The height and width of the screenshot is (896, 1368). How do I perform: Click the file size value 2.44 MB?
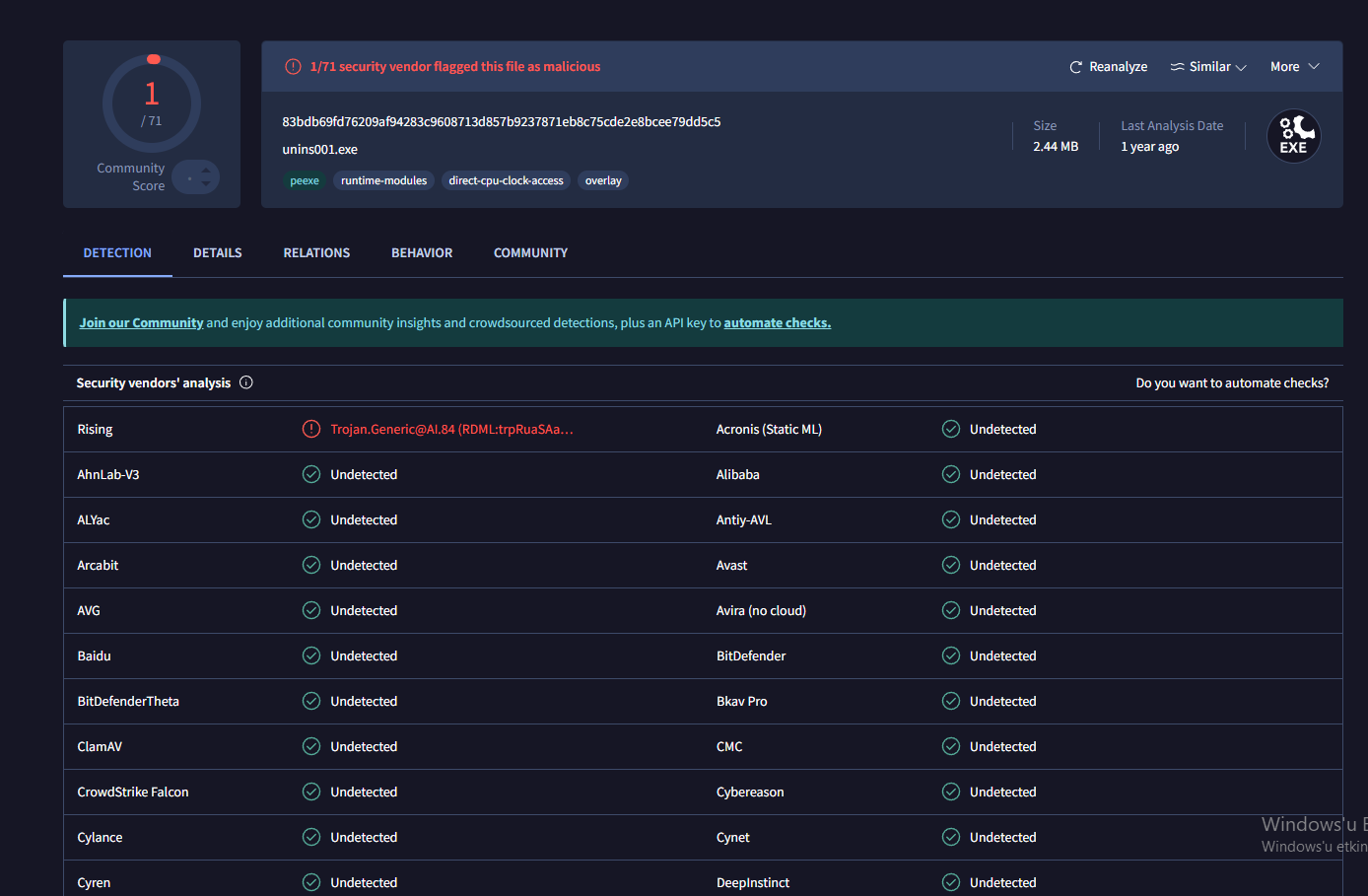[1056, 147]
